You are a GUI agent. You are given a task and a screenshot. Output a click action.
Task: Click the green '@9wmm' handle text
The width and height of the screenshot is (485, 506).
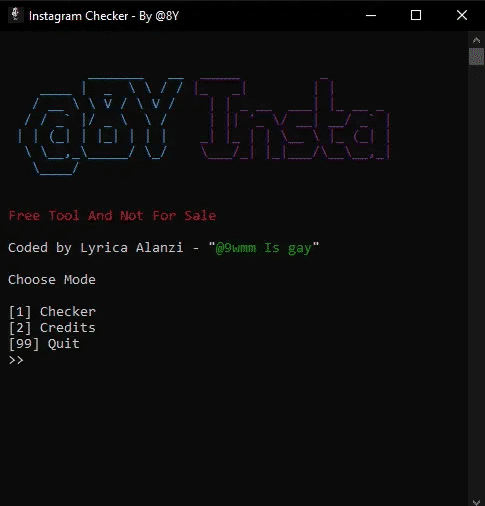pos(236,248)
